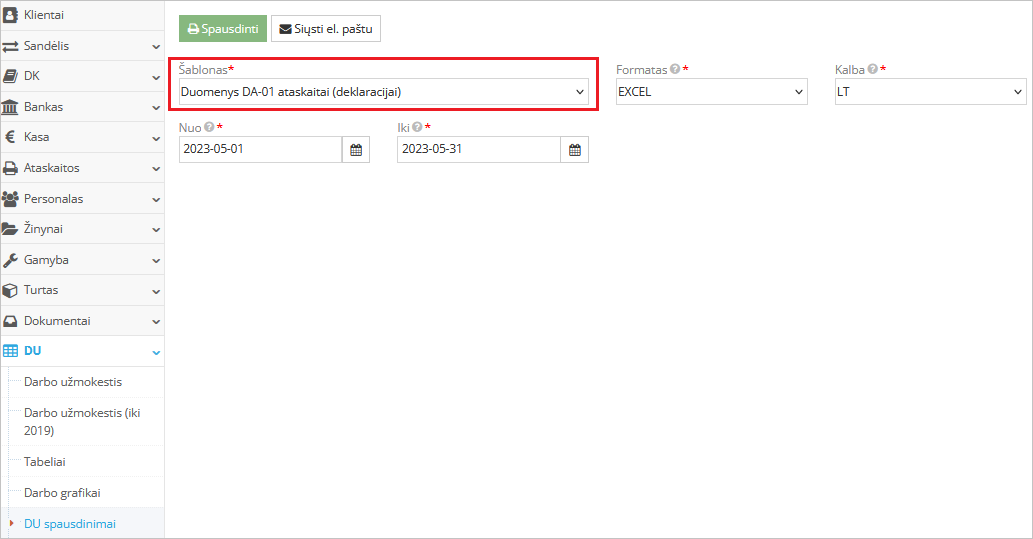The height and width of the screenshot is (539, 1033).
Task: Click the Kasa euro icon
Action: click(x=10, y=137)
